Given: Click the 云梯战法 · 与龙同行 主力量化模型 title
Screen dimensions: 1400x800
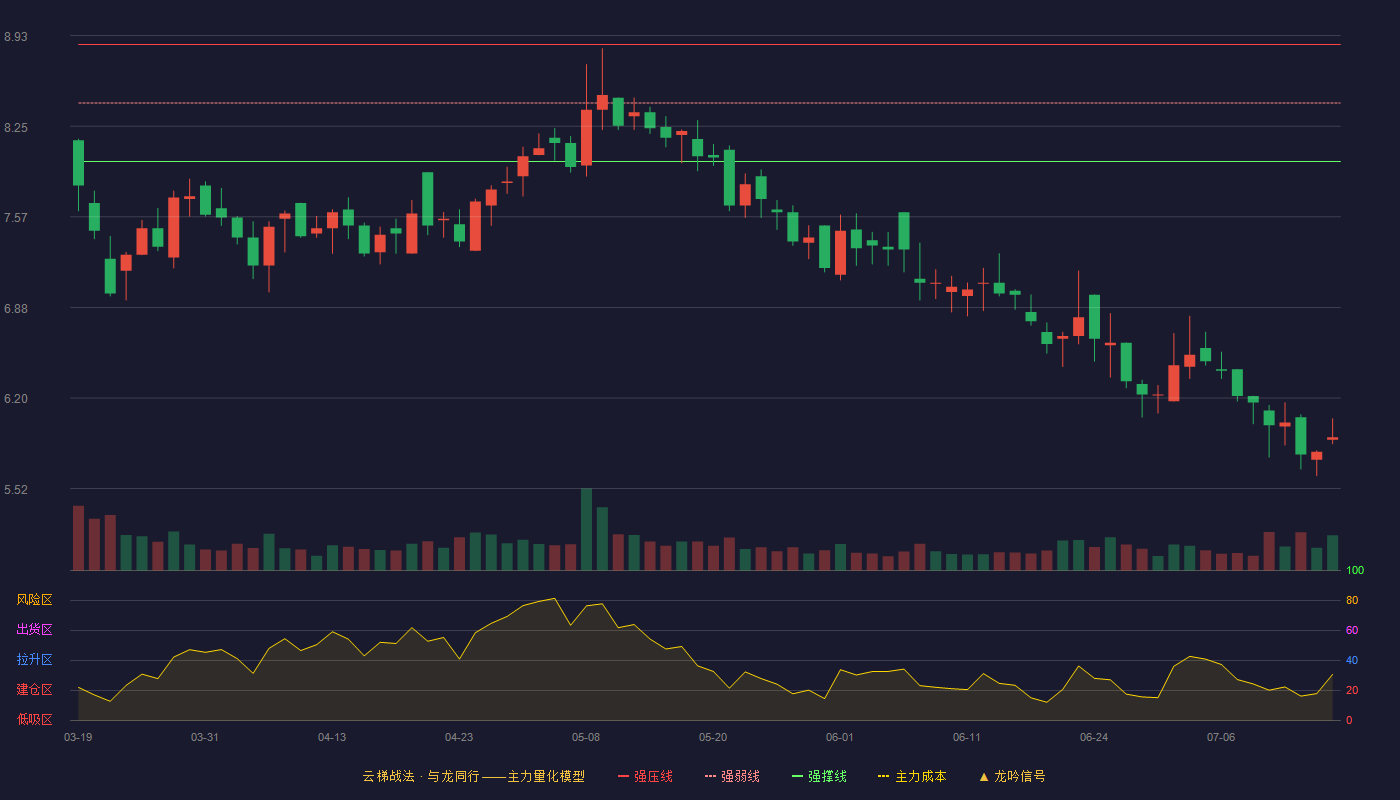Looking at the screenshot, I should [473, 776].
